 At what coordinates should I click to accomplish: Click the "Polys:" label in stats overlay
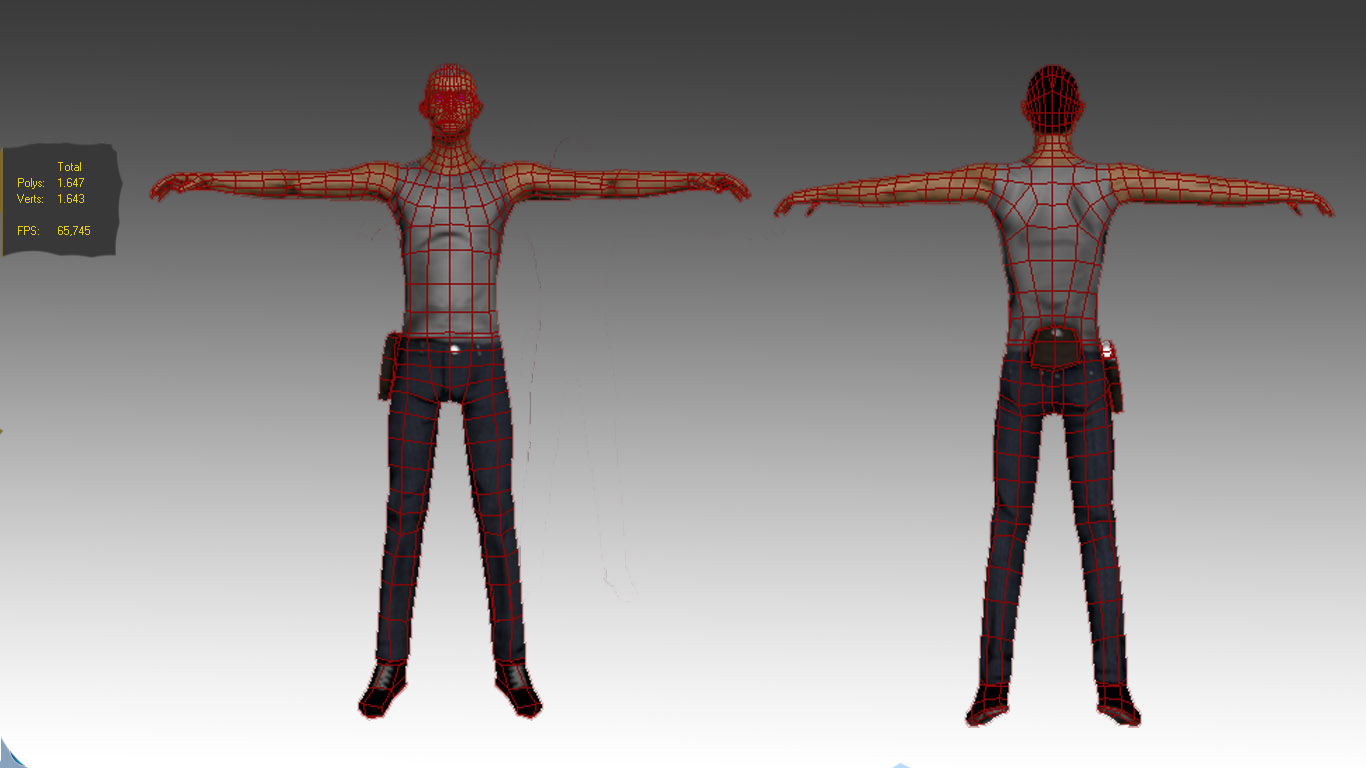click(x=31, y=183)
